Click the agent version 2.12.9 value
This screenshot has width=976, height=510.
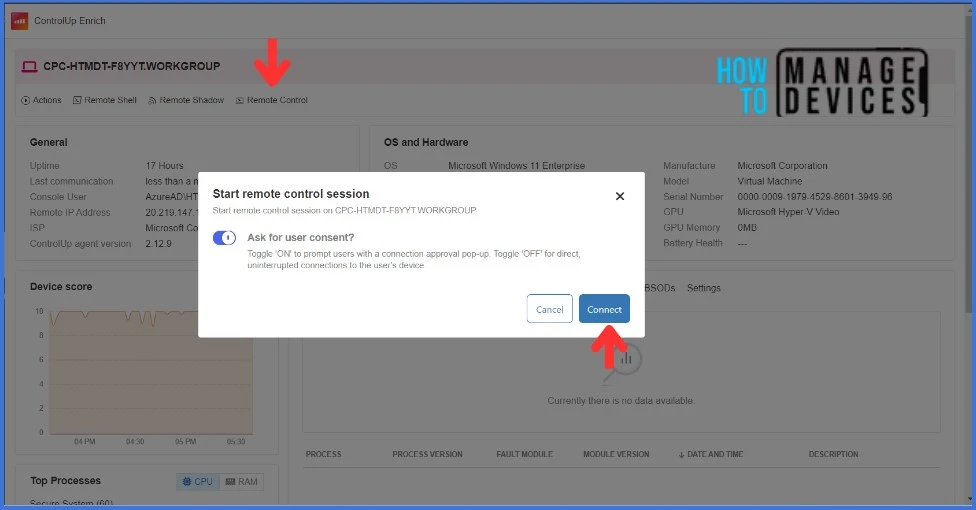coord(158,243)
